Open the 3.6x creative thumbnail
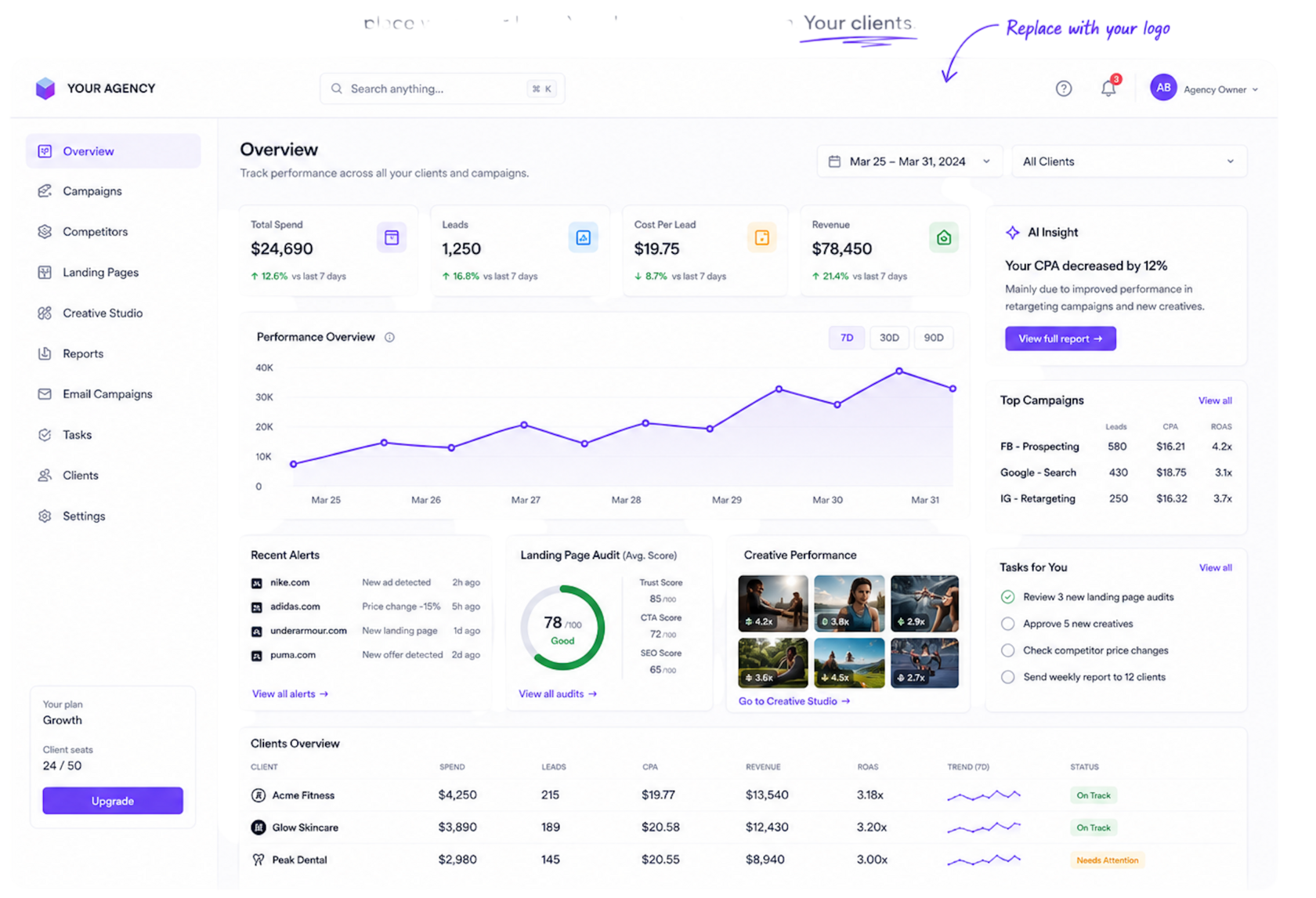Viewport: 1316px width, 898px height. [x=773, y=663]
